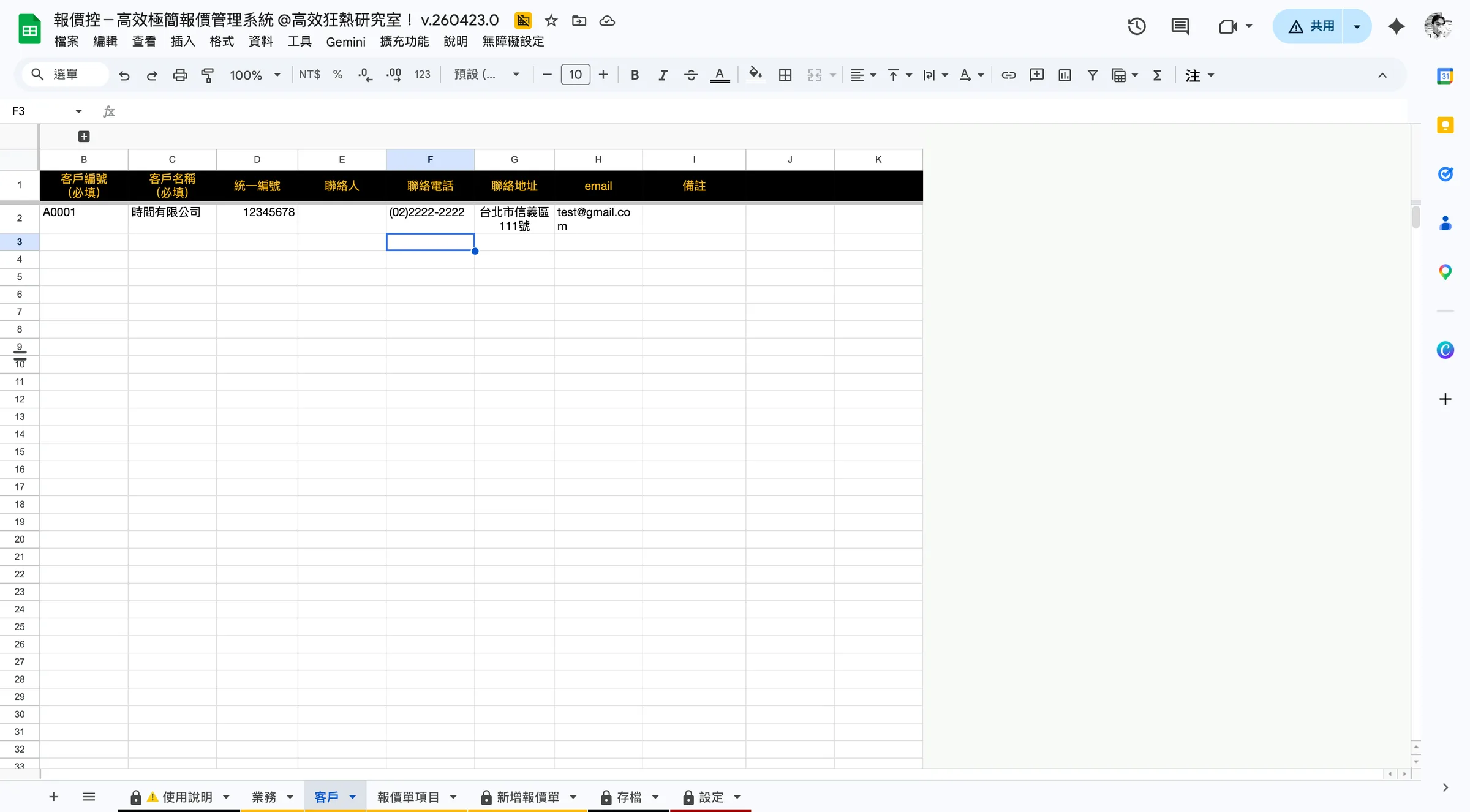1470x812 pixels.
Task: Open the 資料 menu
Action: tap(260, 42)
